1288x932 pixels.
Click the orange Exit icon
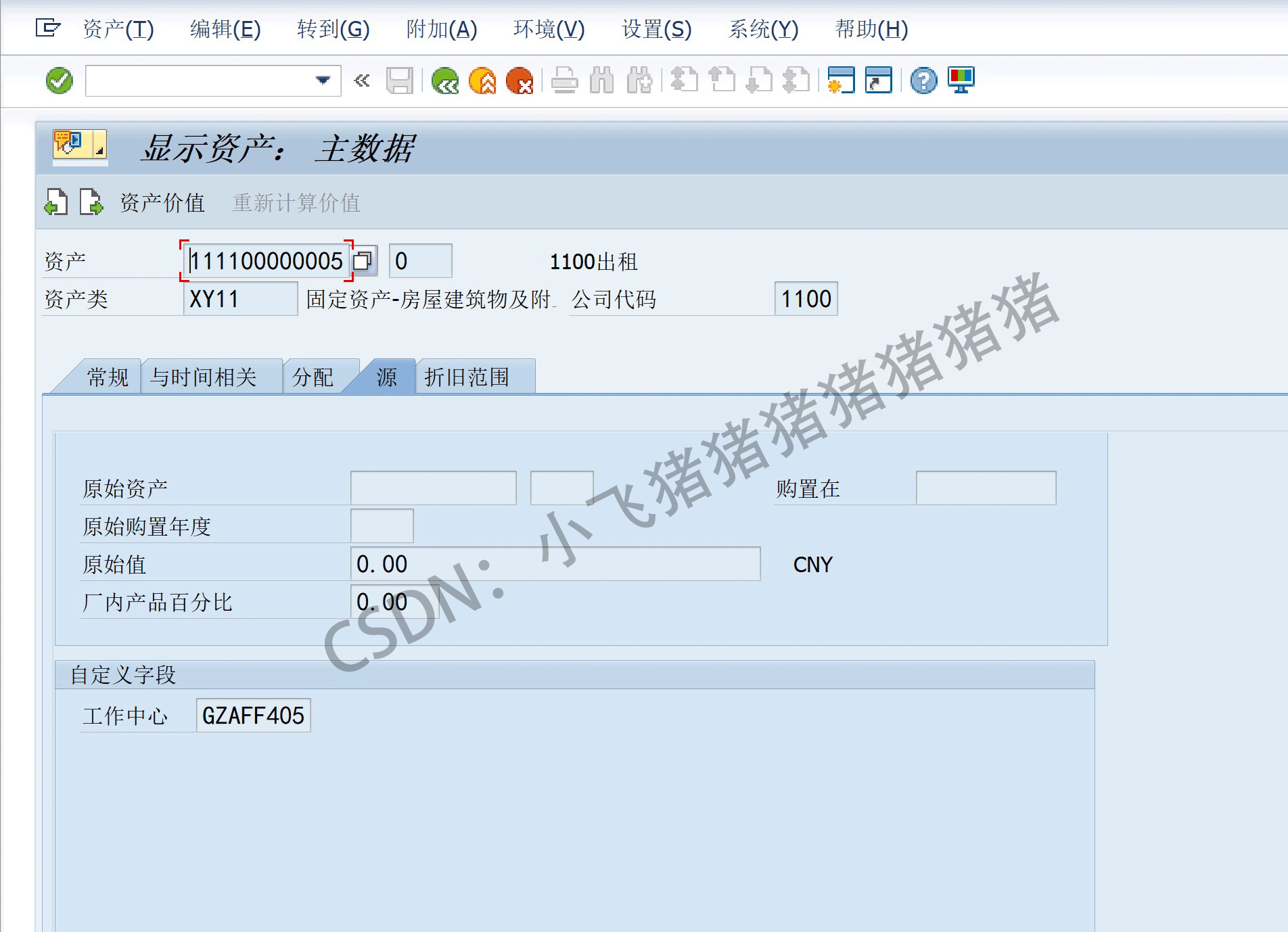click(482, 80)
